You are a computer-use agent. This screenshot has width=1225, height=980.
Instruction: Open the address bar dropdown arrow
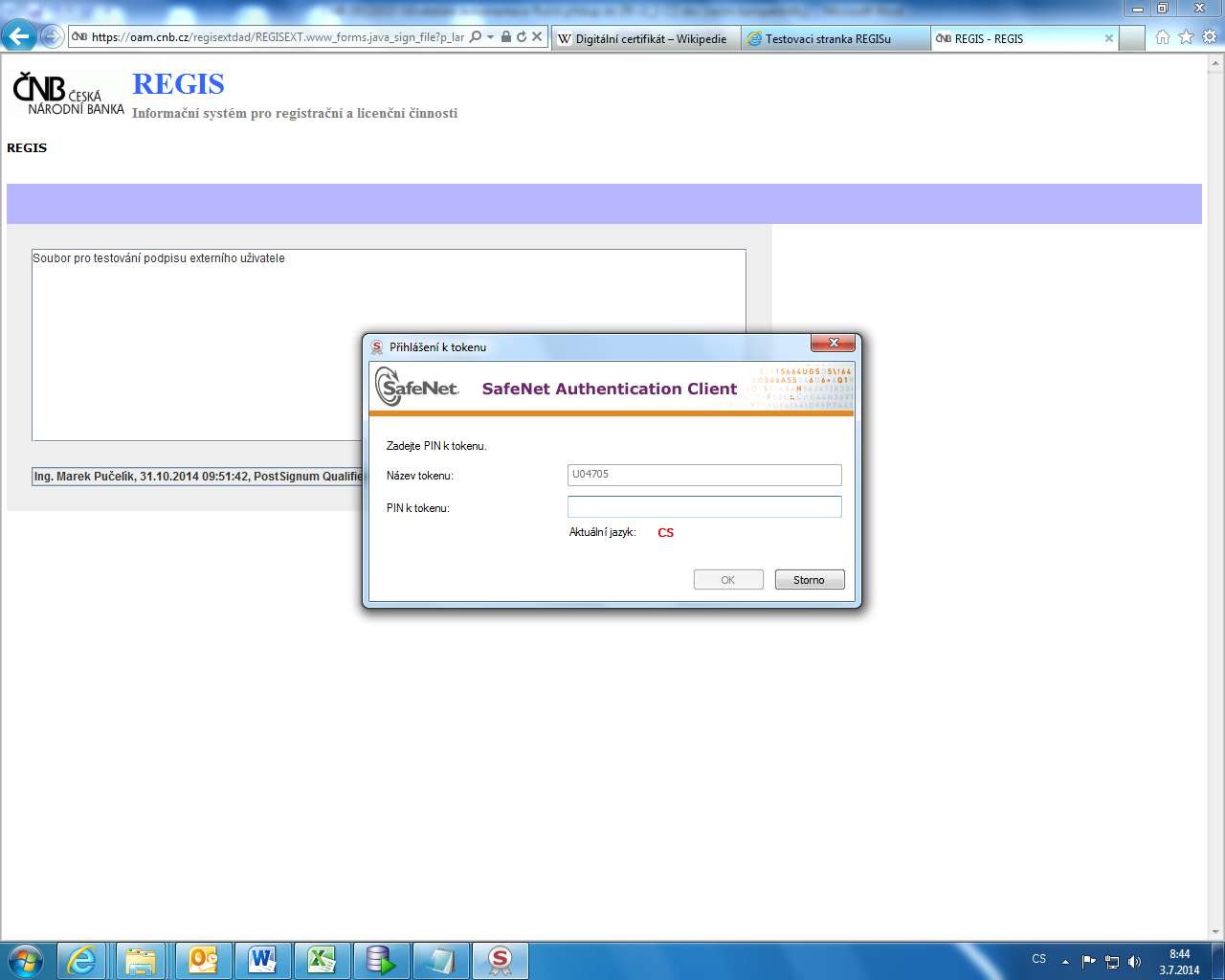pos(490,37)
